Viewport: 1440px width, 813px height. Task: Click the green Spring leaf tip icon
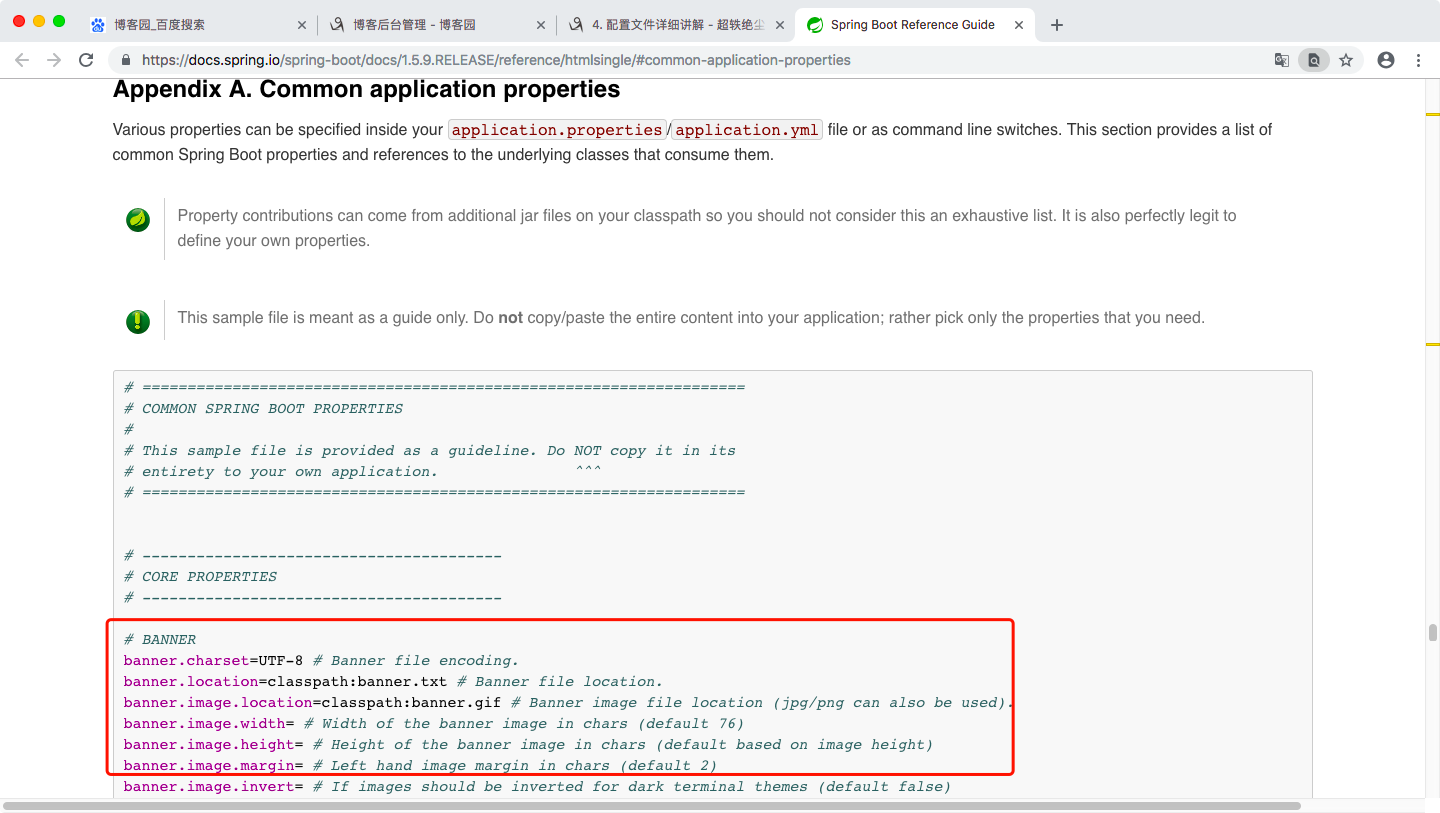(x=138, y=219)
